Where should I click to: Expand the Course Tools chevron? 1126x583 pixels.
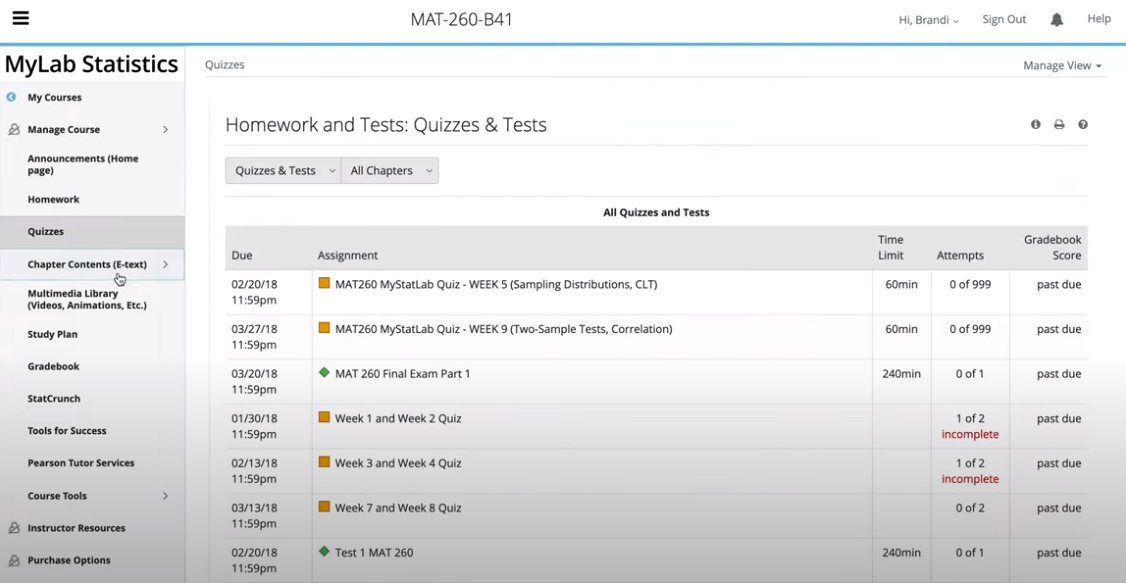[x=165, y=495]
